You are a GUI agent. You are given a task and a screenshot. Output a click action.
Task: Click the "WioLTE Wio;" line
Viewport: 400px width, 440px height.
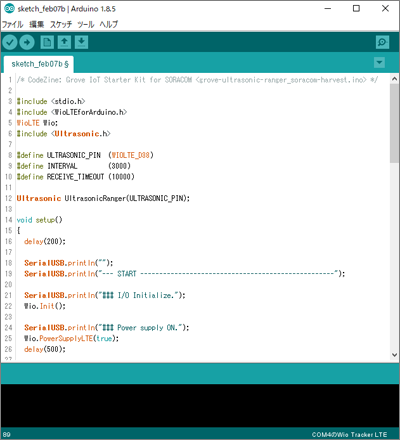37,123
